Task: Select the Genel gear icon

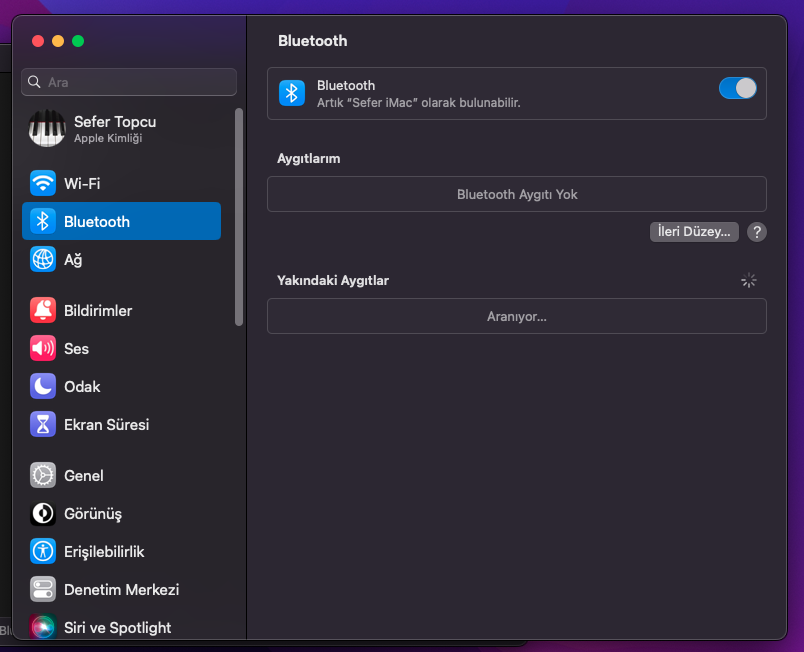Action: coord(43,476)
